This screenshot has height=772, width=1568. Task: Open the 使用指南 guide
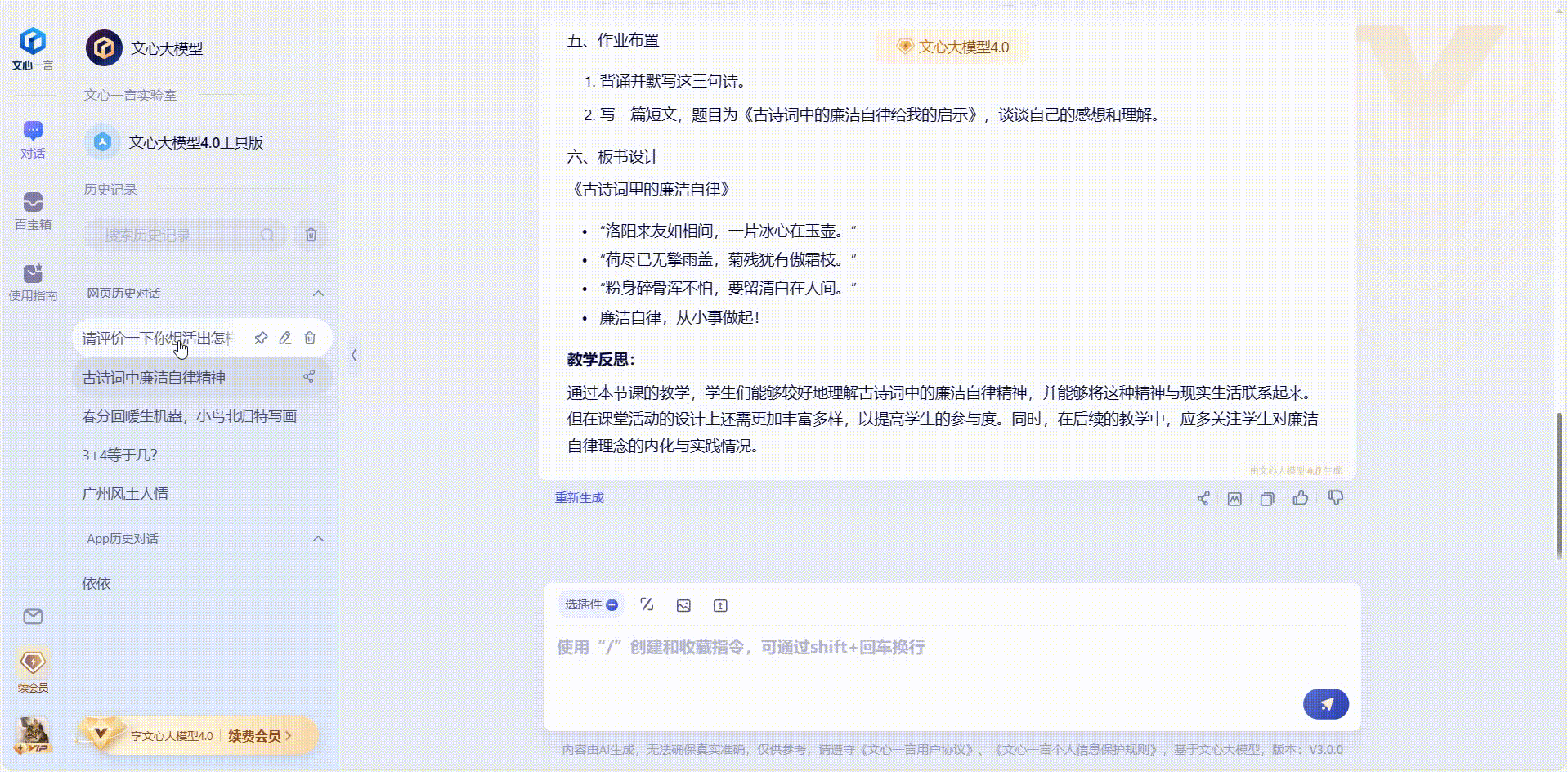point(32,281)
